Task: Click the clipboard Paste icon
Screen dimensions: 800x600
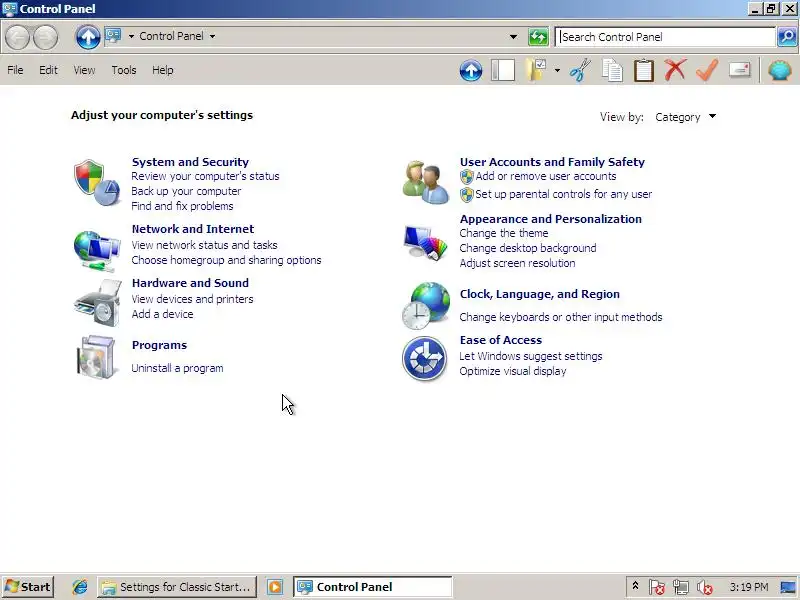Action: coord(644,70)
